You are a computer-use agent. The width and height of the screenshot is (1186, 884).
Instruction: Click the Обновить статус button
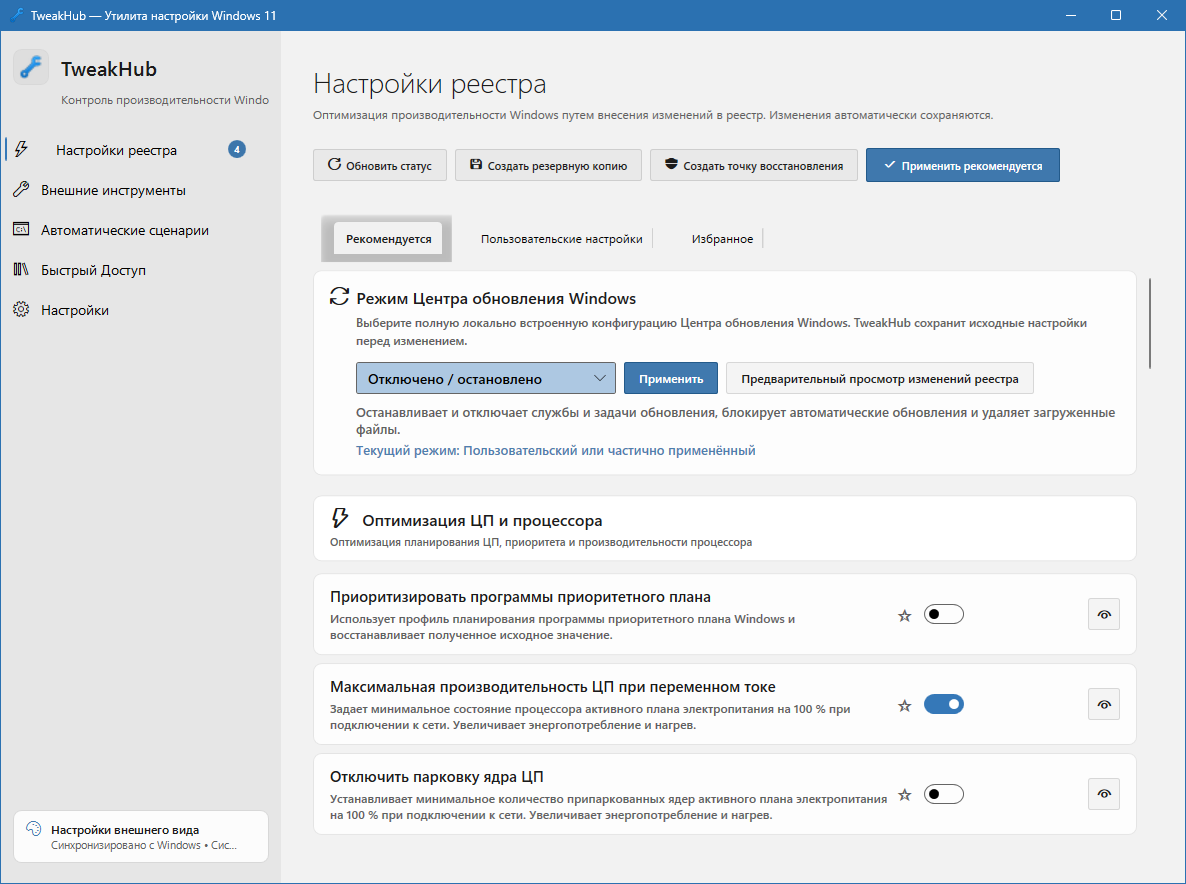380,165
